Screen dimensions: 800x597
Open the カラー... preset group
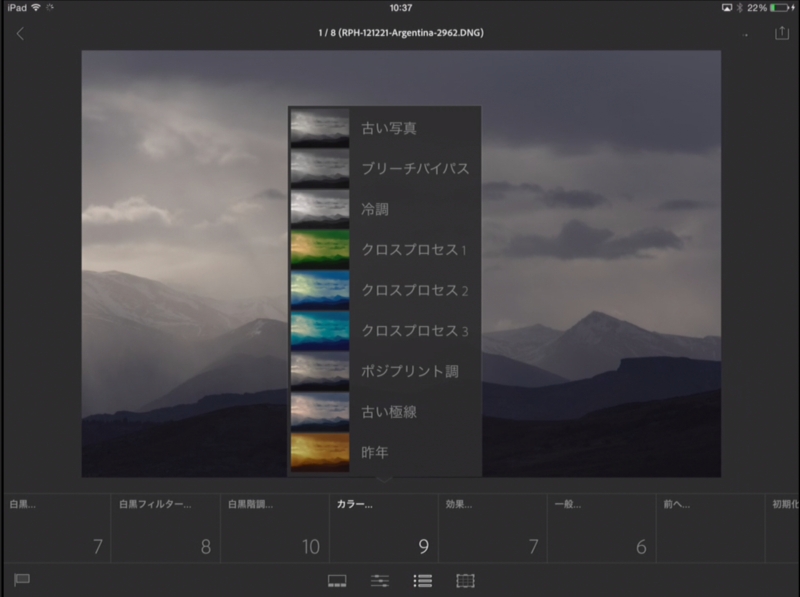(x=384, y=528)
